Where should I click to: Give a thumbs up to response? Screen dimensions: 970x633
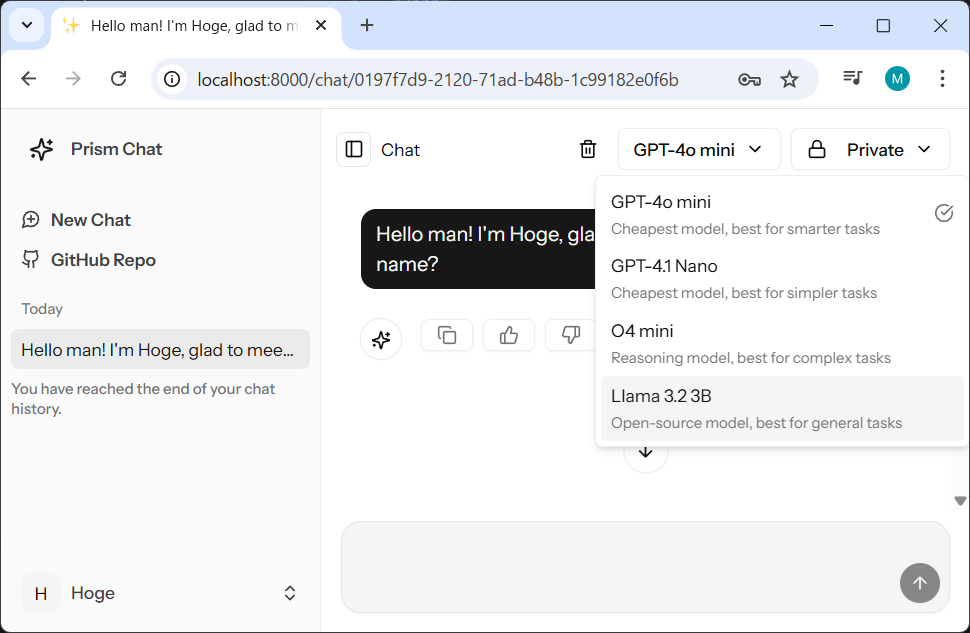pos(509,335)
